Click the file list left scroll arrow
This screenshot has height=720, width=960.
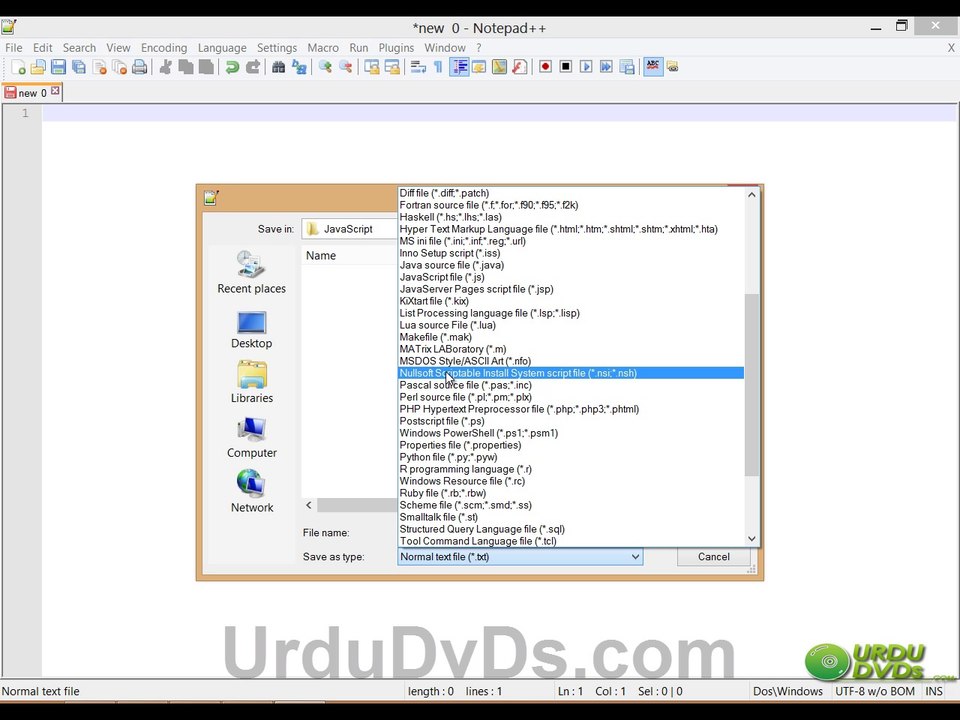tap(309, 505)
